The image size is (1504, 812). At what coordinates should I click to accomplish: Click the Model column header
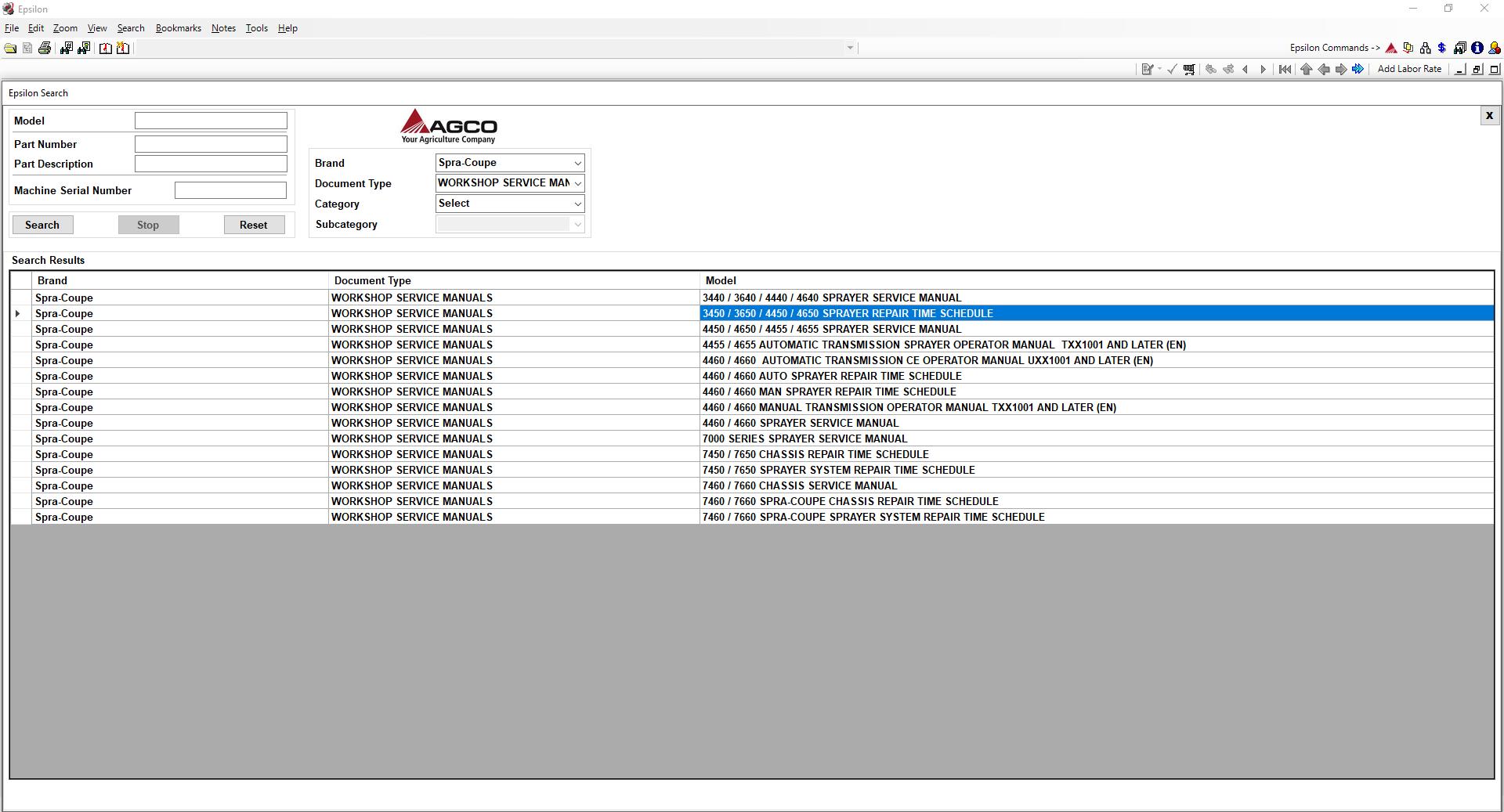1097,280
